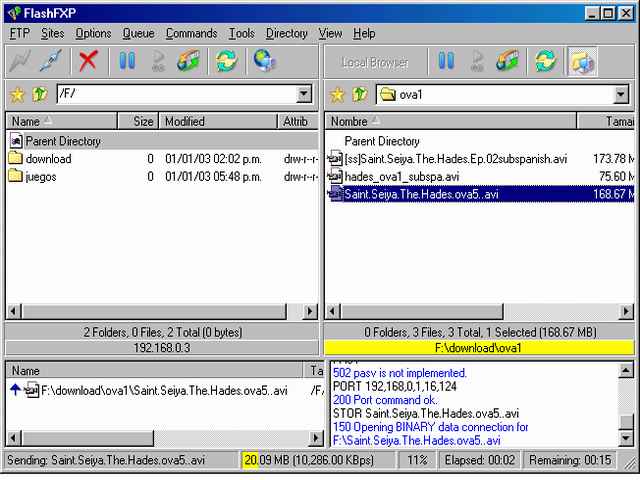Click the Connect lightning icon in left toolbar
640x480 pixels.
pos(20,61)
